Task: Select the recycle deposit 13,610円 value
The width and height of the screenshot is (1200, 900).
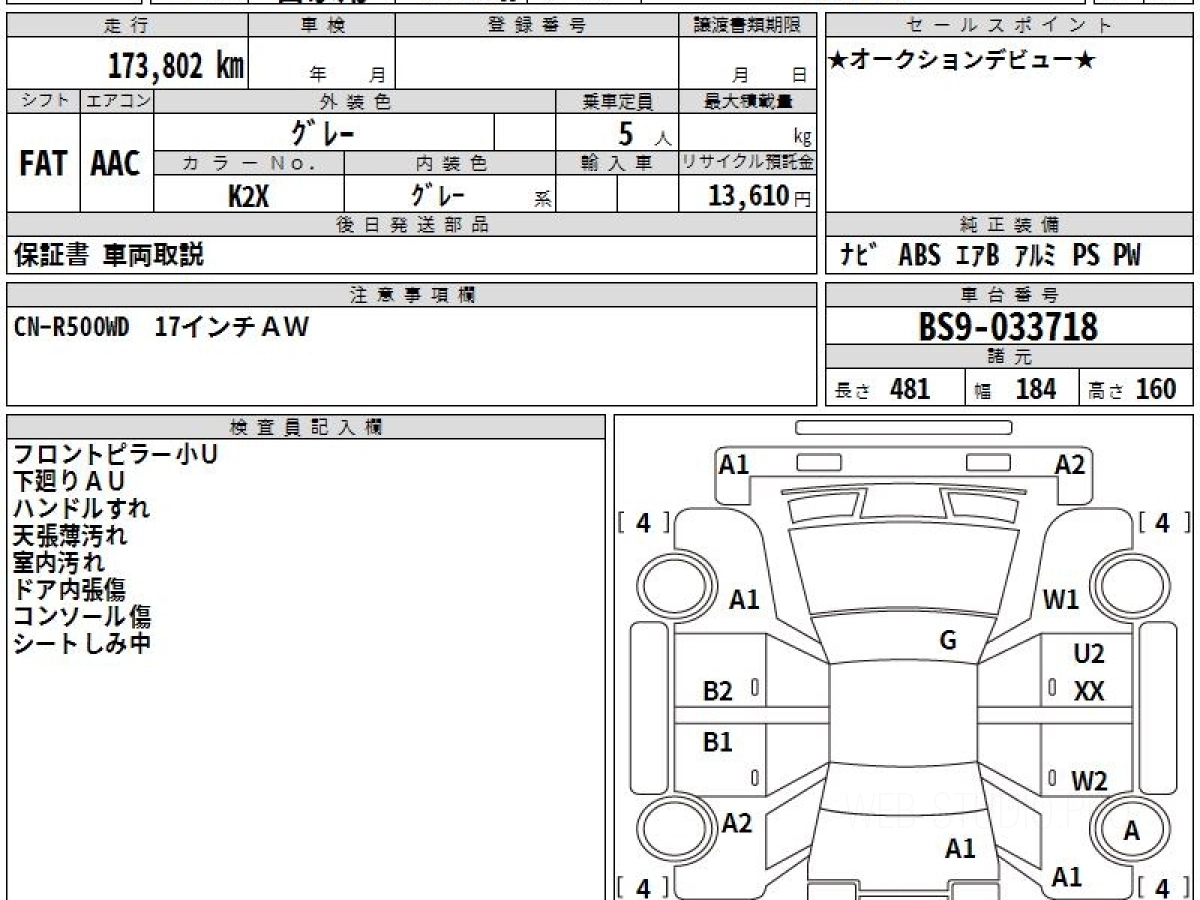Action: click(x=759, y=195)
